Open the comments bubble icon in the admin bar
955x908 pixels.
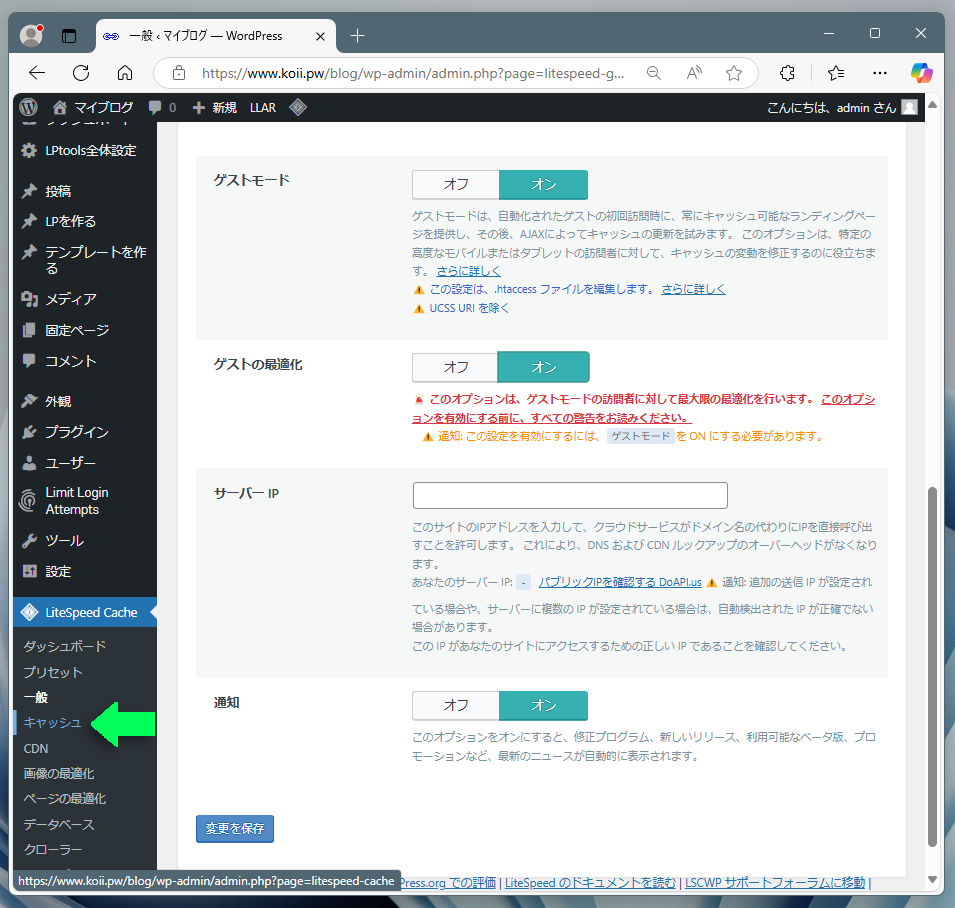[x=155, y=108]
